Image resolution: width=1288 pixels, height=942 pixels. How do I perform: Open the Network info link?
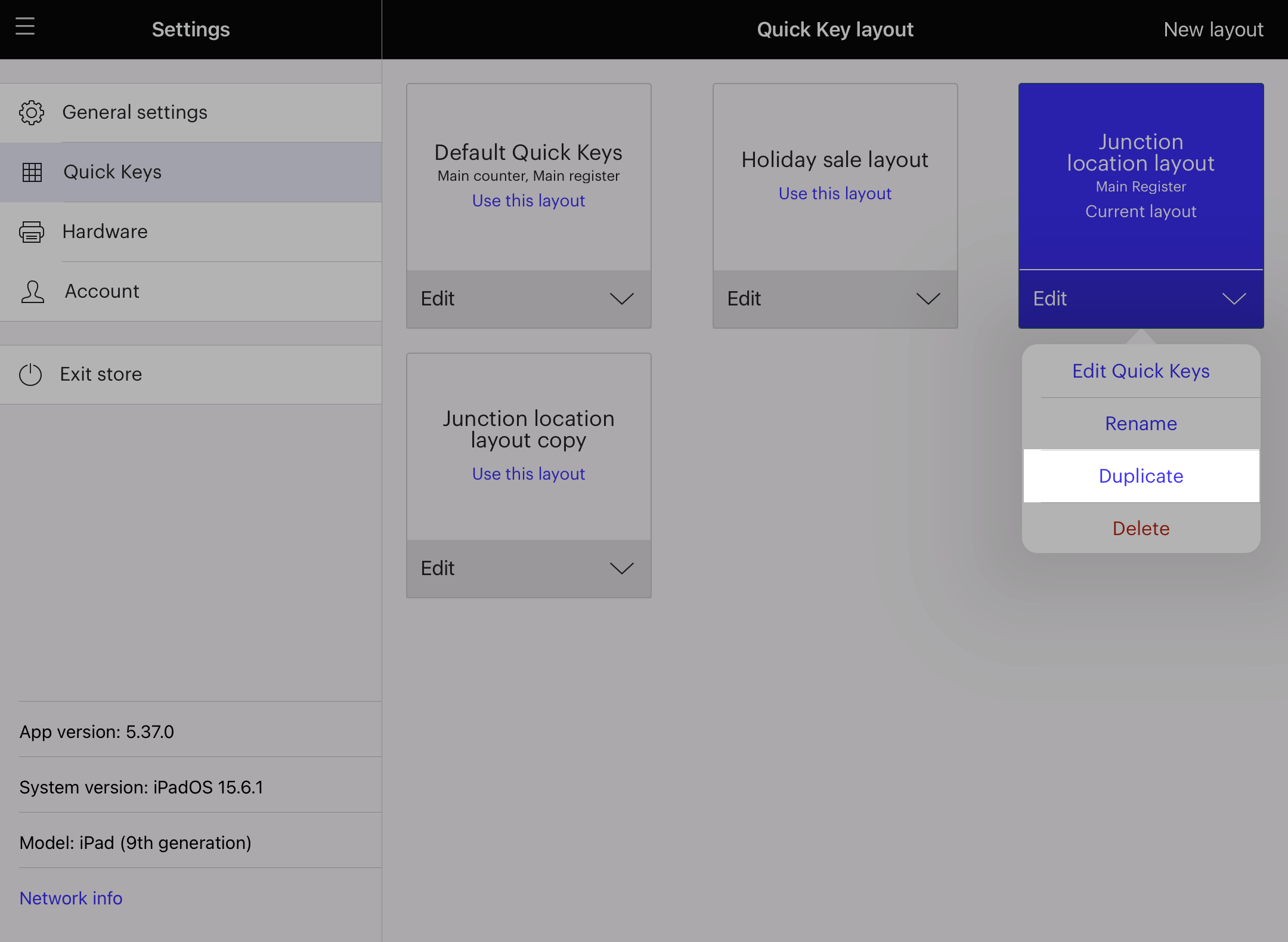[x=71, y=898]
